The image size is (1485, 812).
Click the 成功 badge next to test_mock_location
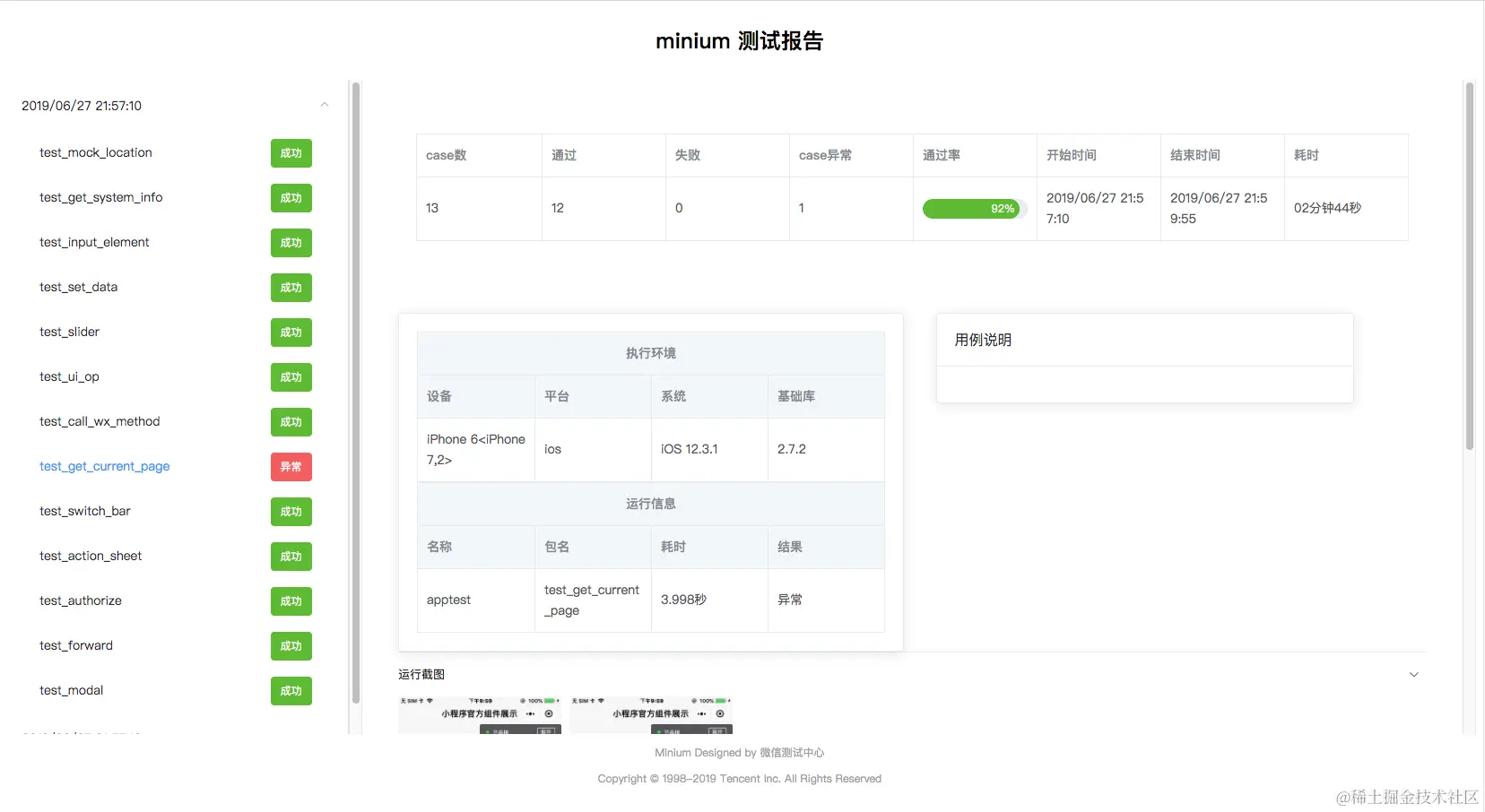[291, 152]
